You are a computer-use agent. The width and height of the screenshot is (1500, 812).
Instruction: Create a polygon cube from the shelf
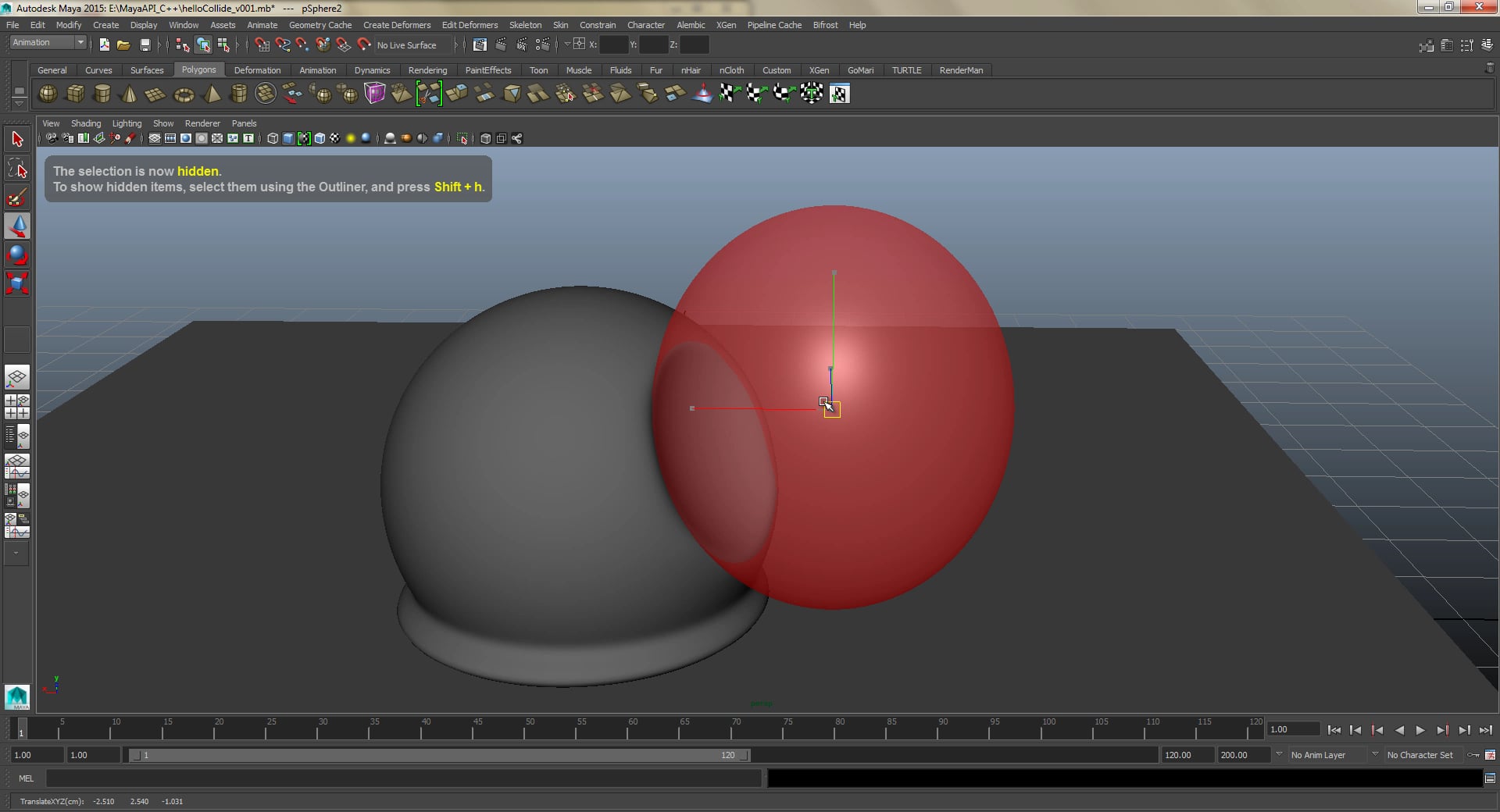(75, 94)
